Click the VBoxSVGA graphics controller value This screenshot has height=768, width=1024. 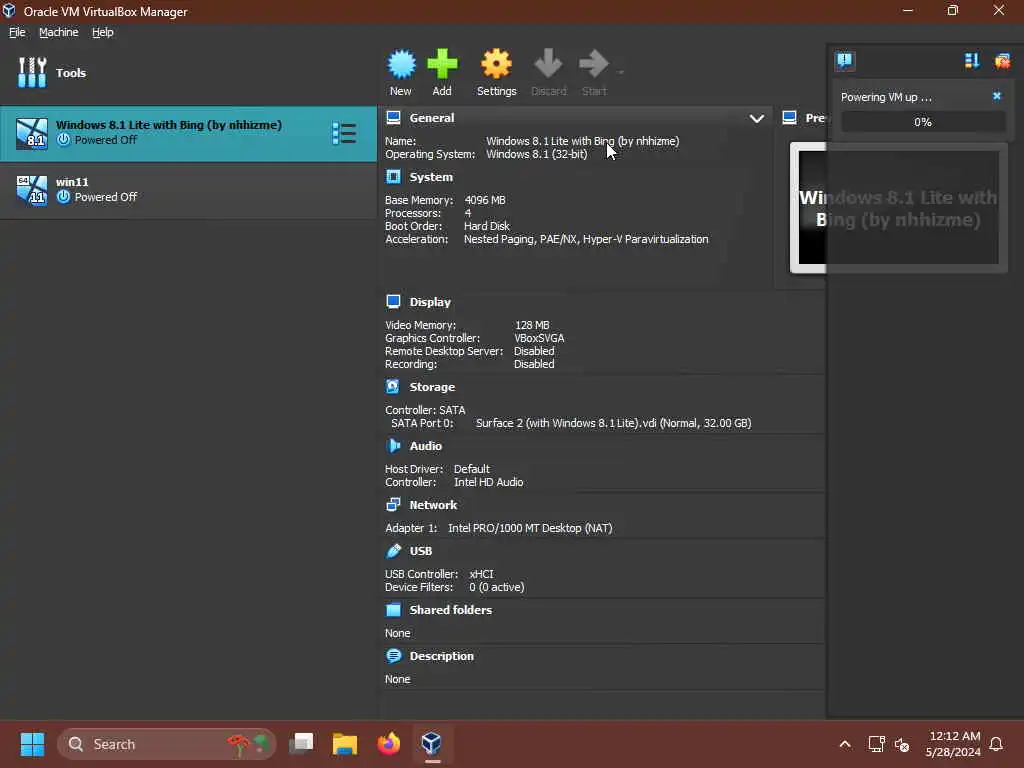pyautogui.click(x=539, y=338)
